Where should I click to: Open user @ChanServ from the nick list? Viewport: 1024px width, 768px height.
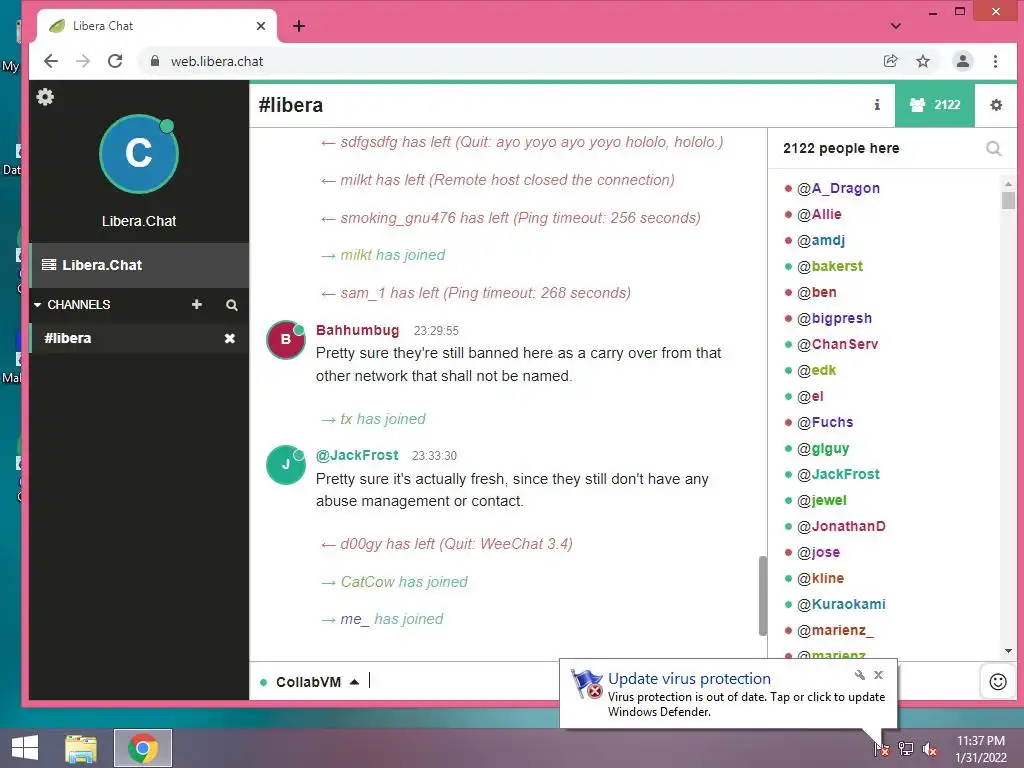tap(837, 344)
